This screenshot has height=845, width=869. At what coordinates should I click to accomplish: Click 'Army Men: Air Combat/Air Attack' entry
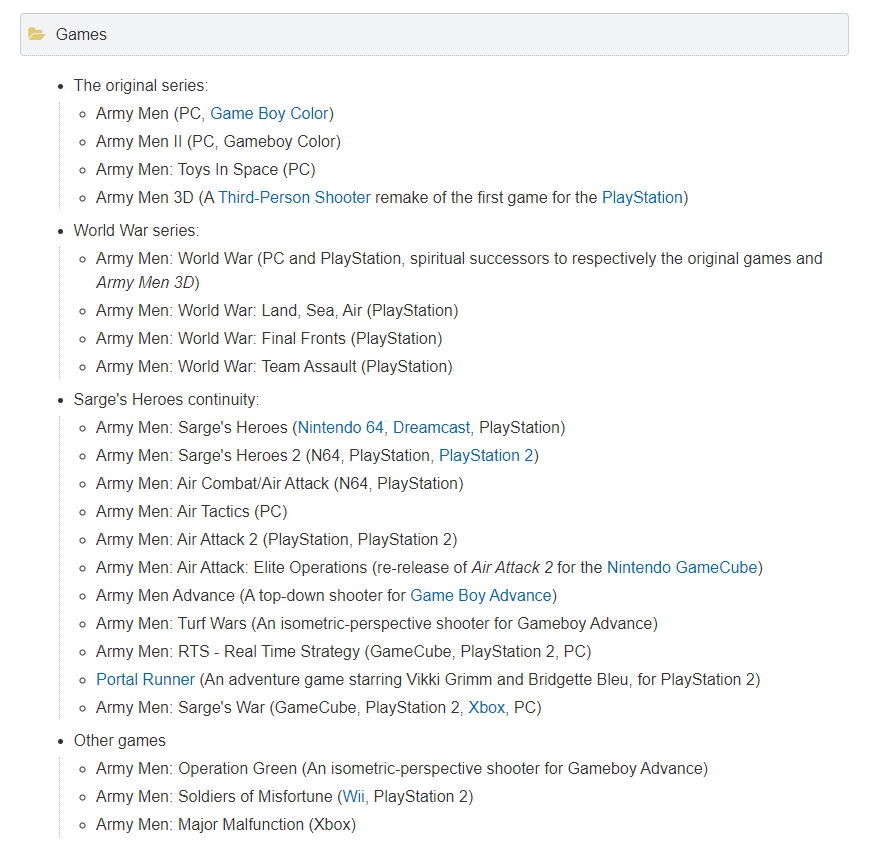280,484
